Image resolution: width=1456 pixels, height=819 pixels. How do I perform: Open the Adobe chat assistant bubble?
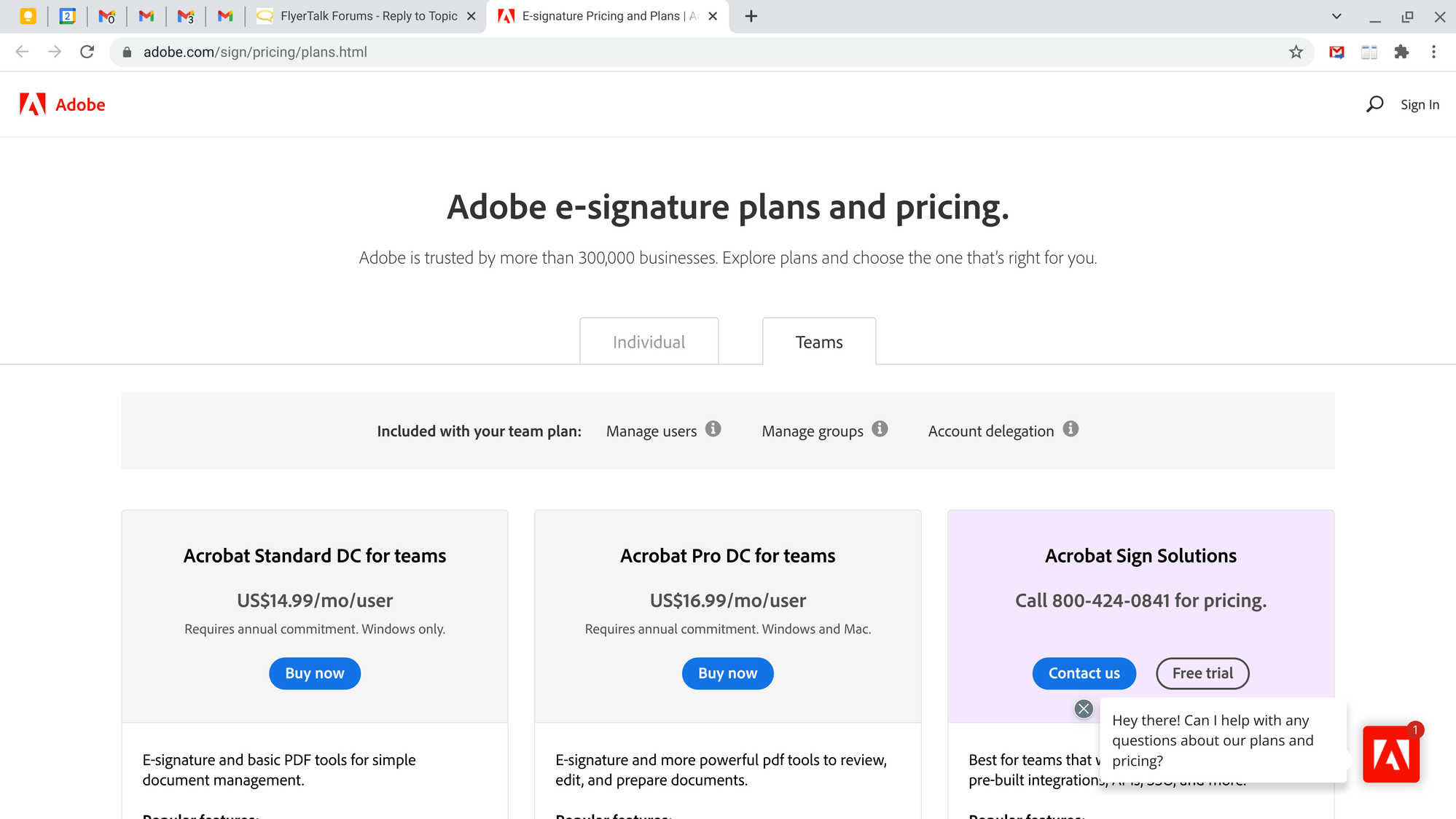pos(1390,754)
